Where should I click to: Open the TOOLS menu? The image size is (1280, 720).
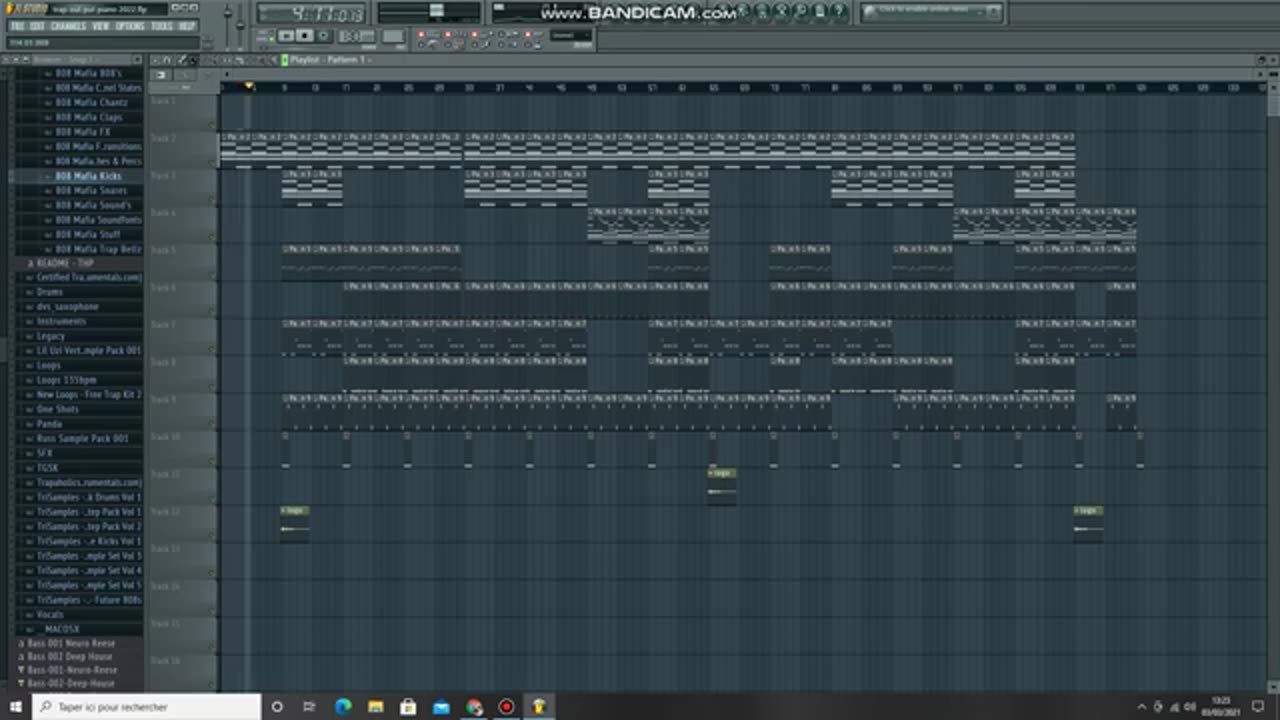162,26
